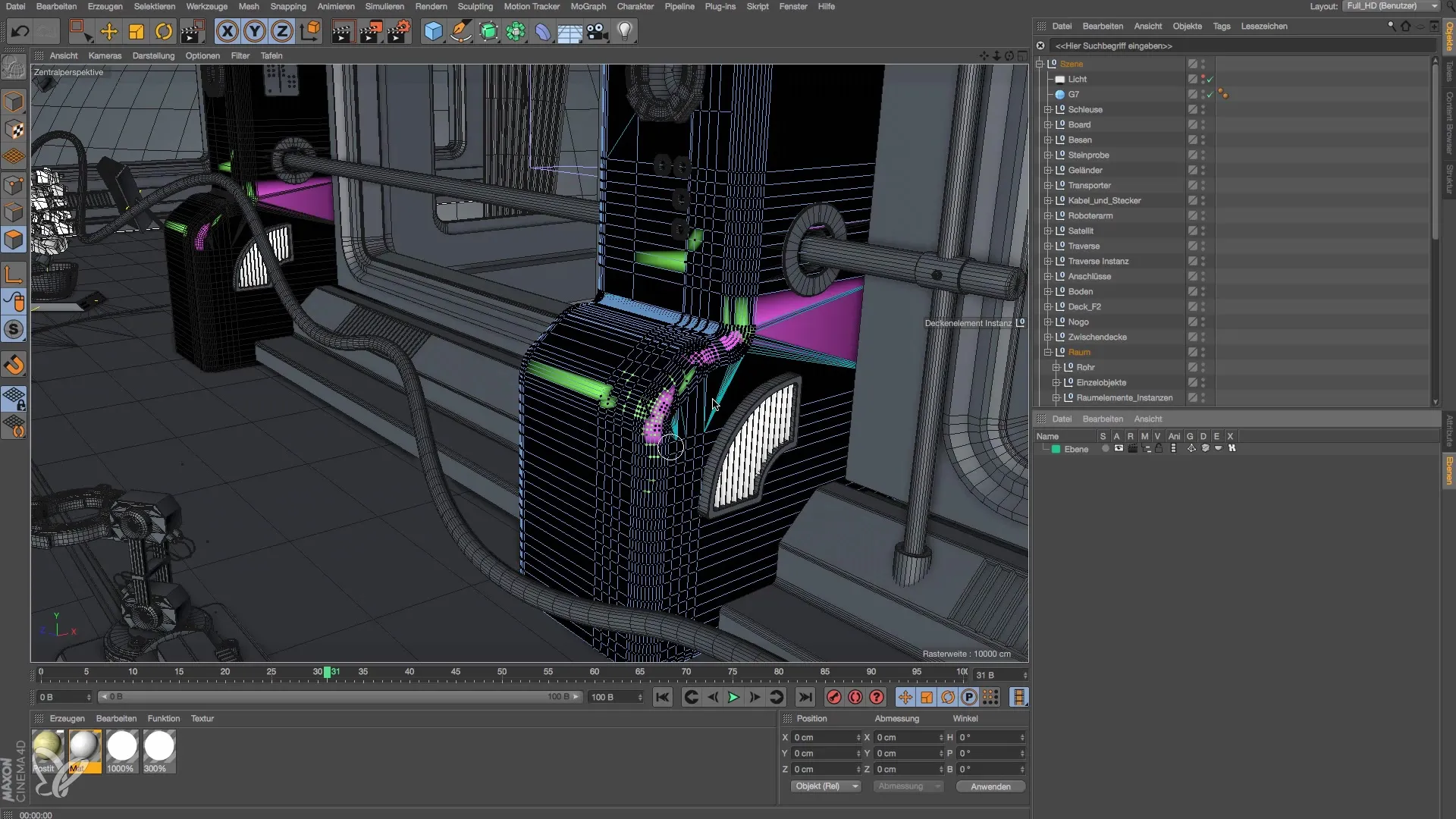Toggle Z axis lock
1456x819 pixels.
(x=282, y=31)
